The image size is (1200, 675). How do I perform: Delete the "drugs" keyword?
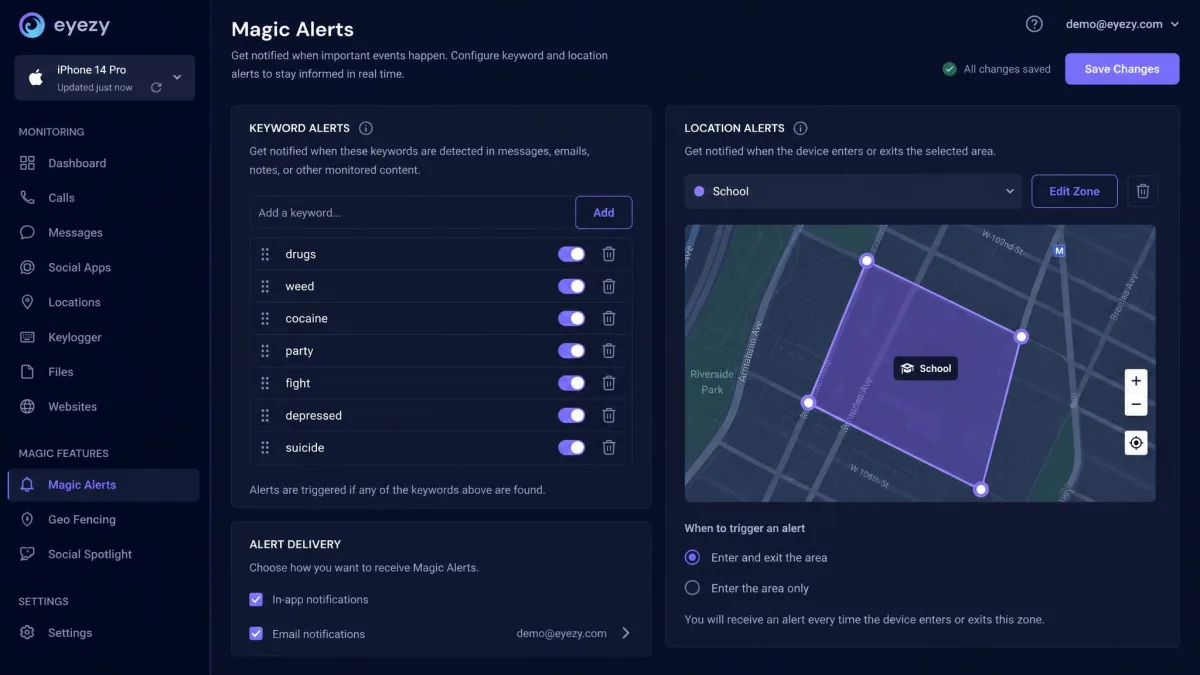click(608, 254)
